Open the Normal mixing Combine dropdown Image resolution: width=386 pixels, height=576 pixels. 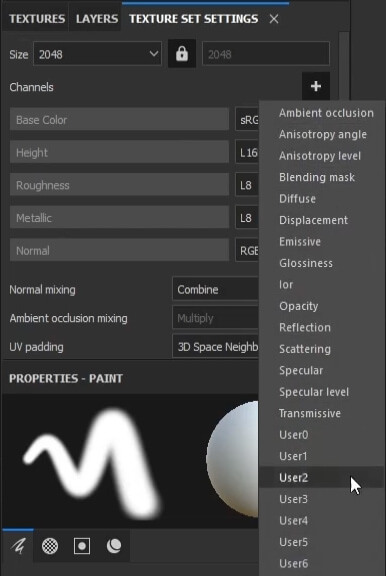[216, 289]
